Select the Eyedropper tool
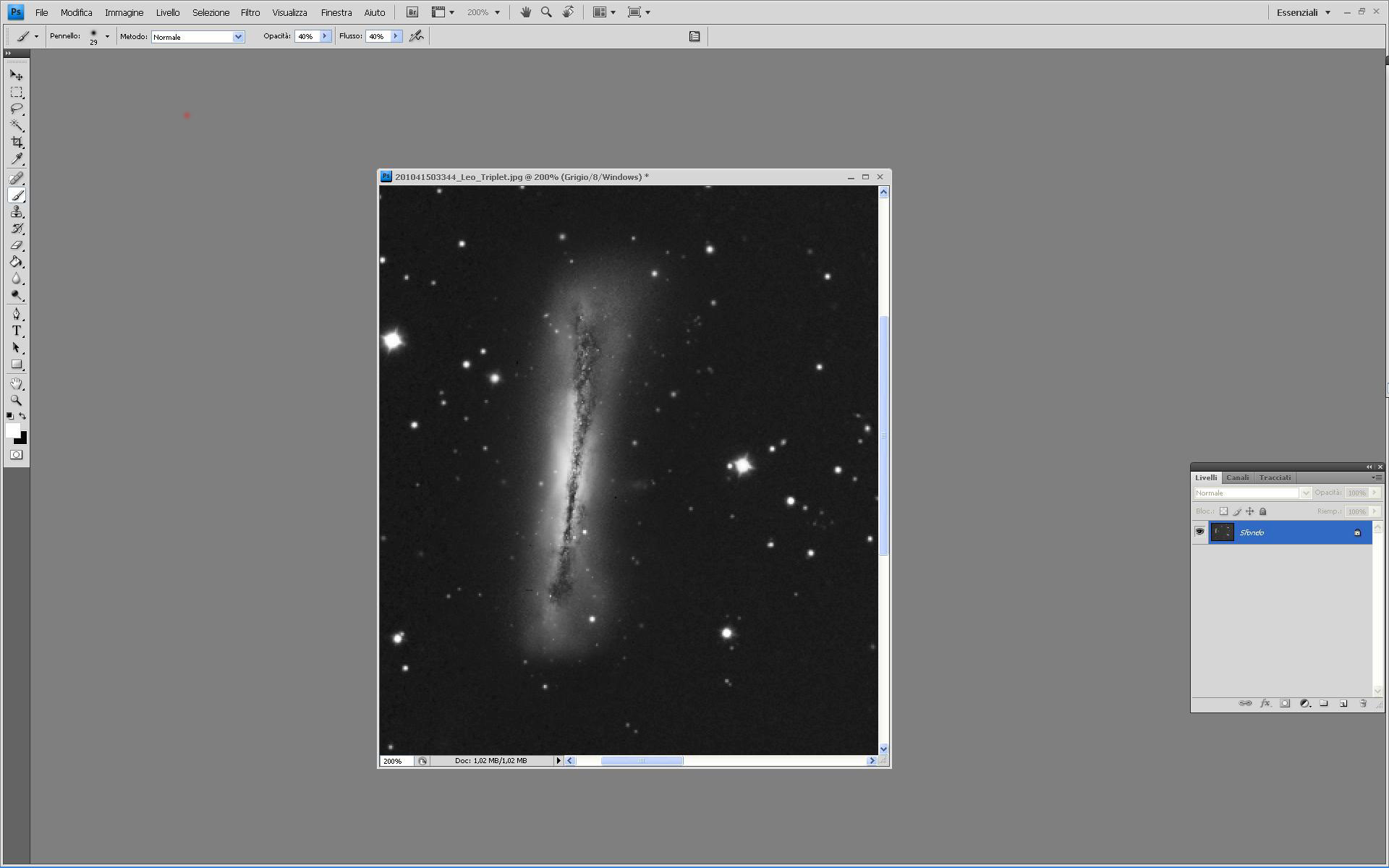Image resolution: width=1389 pixels, height=868 pixels. click(17, 159)
